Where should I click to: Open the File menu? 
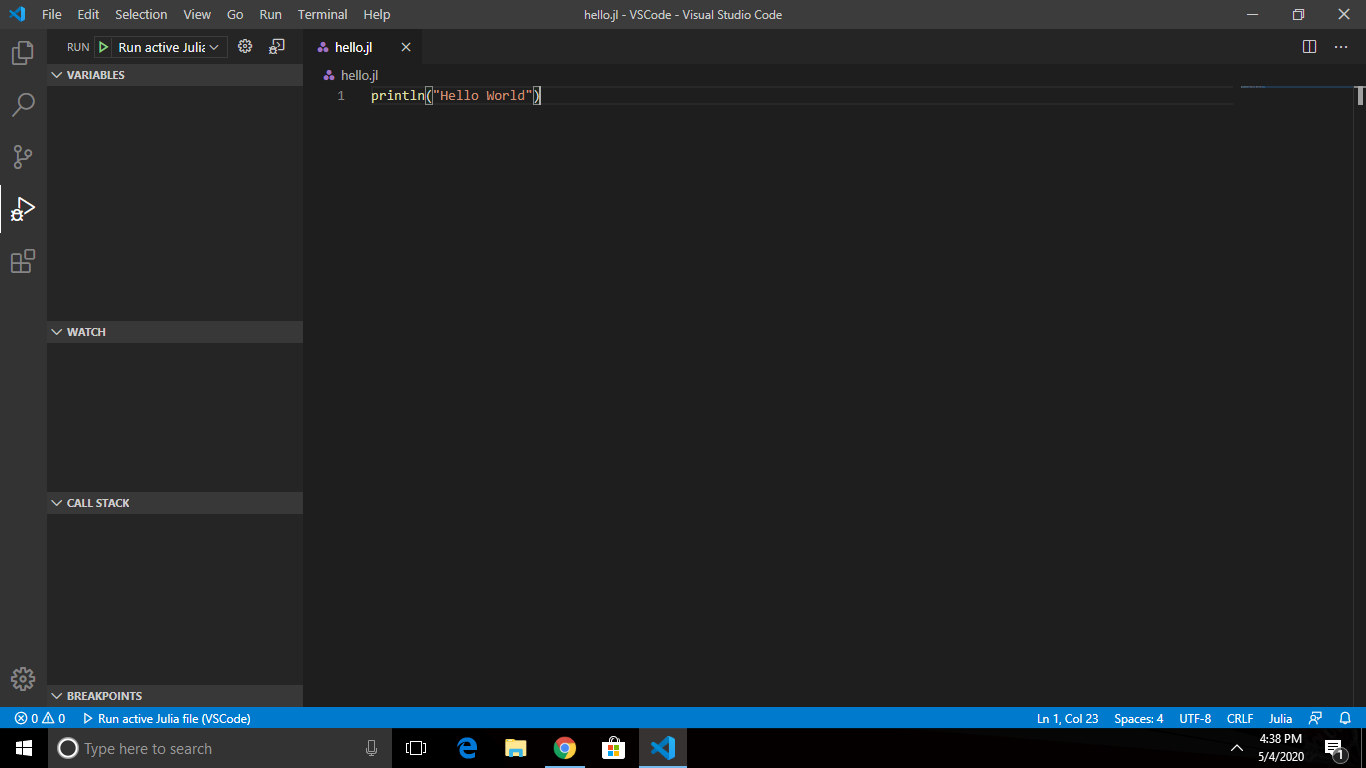pos(52,15)
